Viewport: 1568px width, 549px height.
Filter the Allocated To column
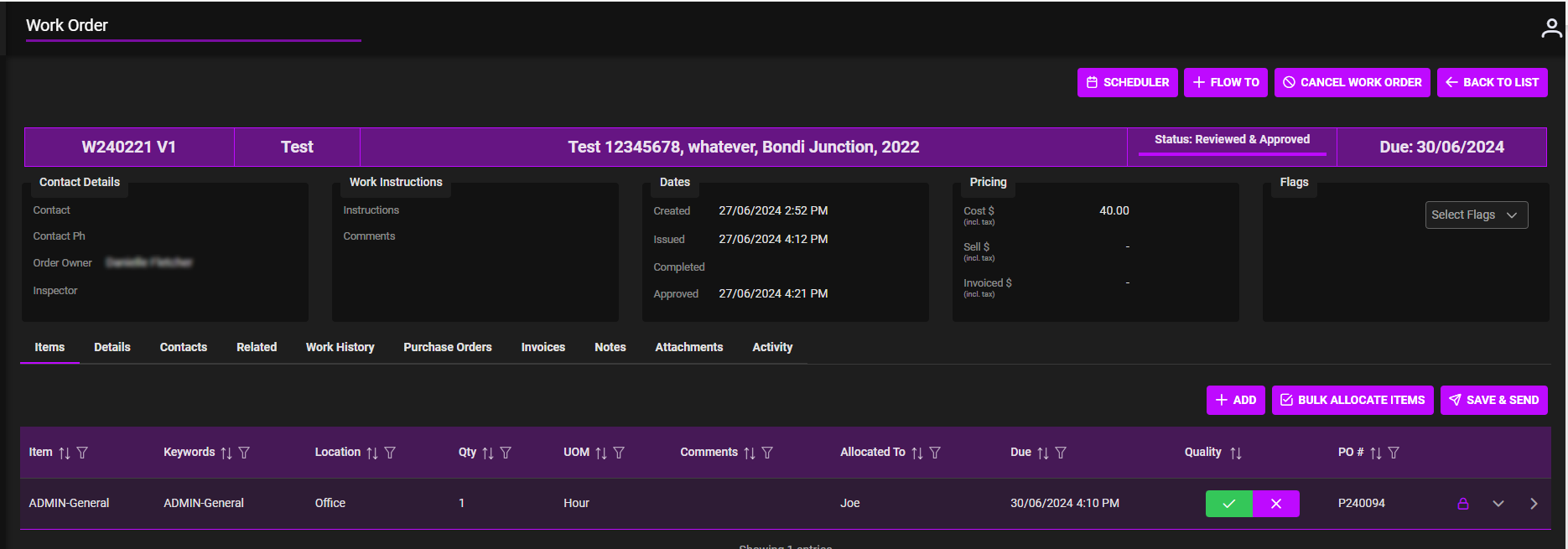click(935, 453)
